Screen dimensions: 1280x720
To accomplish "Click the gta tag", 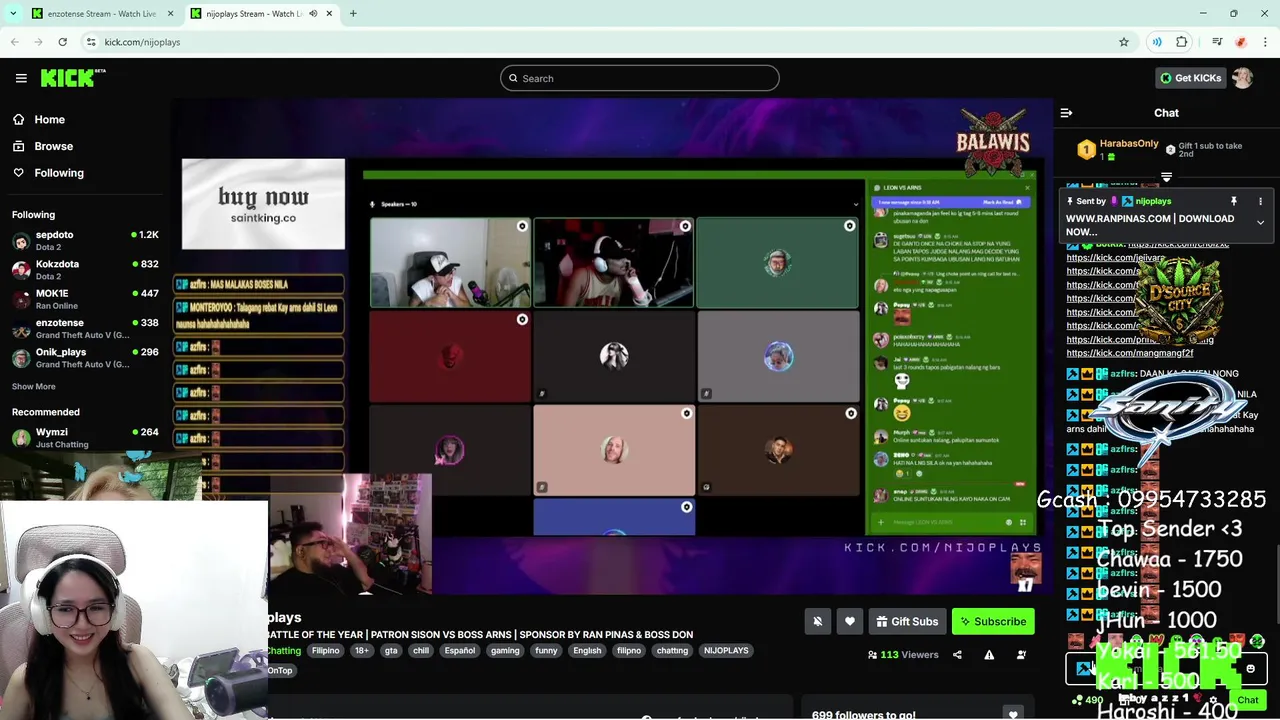I will [x=391, y=650].
